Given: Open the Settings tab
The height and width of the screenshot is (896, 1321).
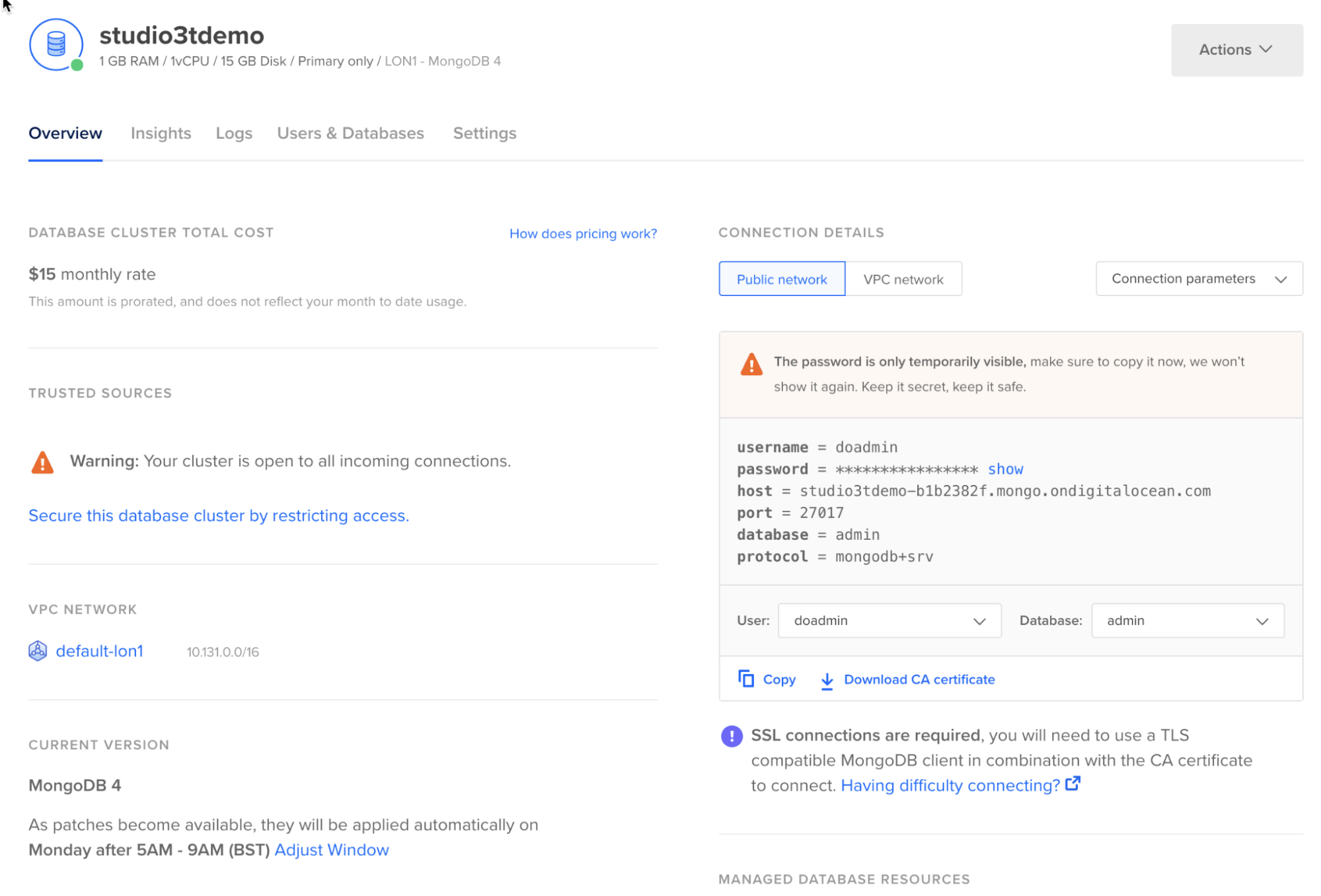Looking at the screenshot, I should point(484,133).
